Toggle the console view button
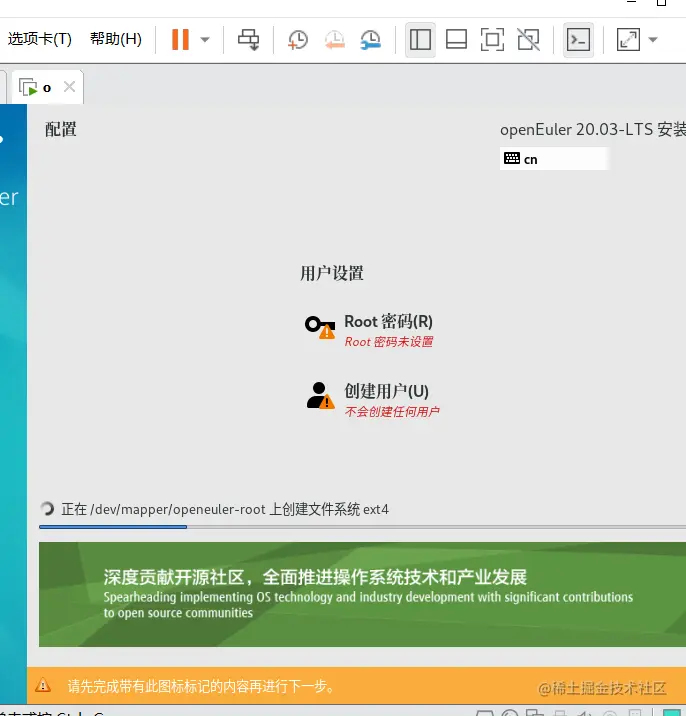 click(578, 40)
